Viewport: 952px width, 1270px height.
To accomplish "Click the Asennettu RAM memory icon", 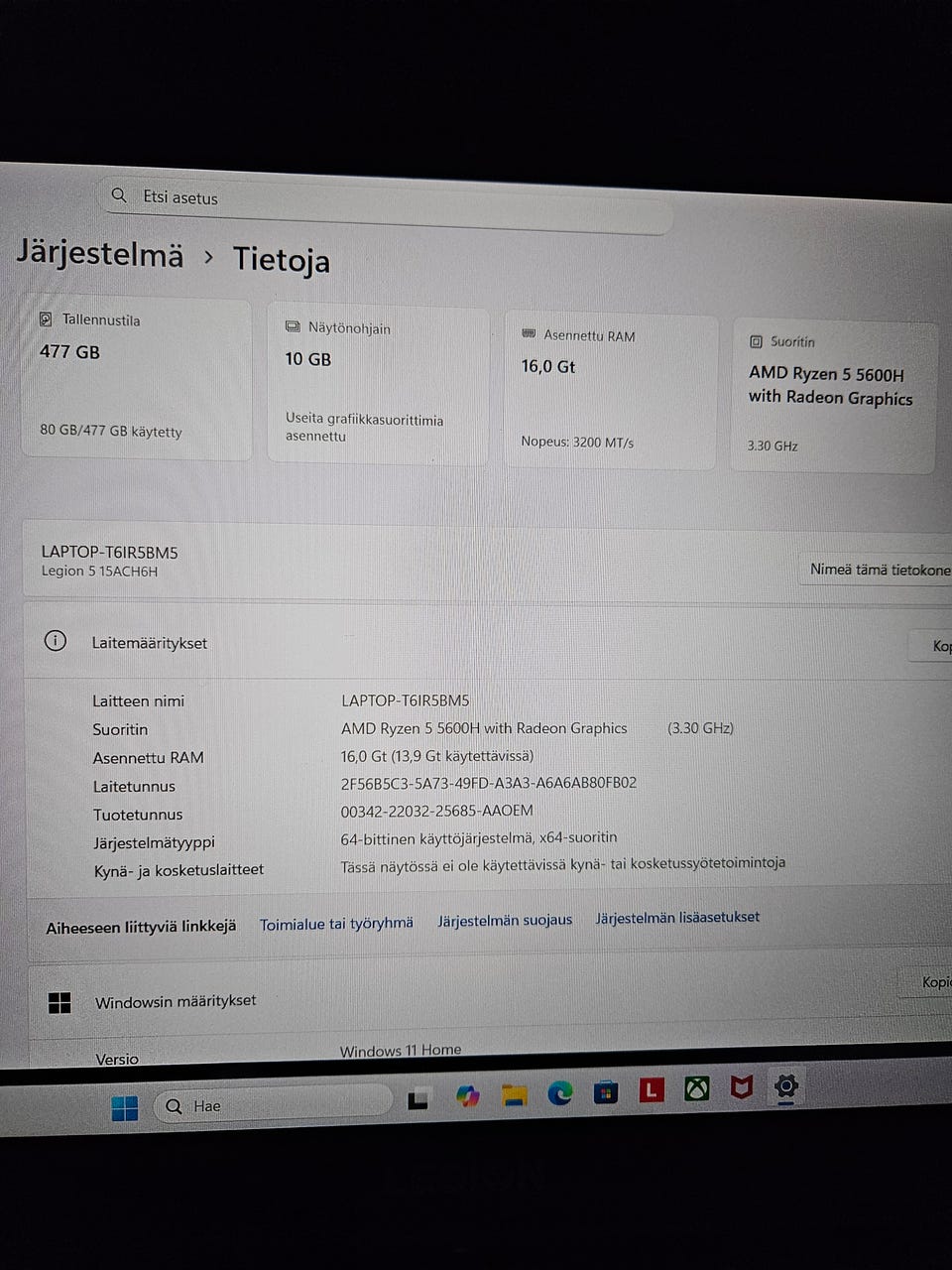I will click(529, 333).
